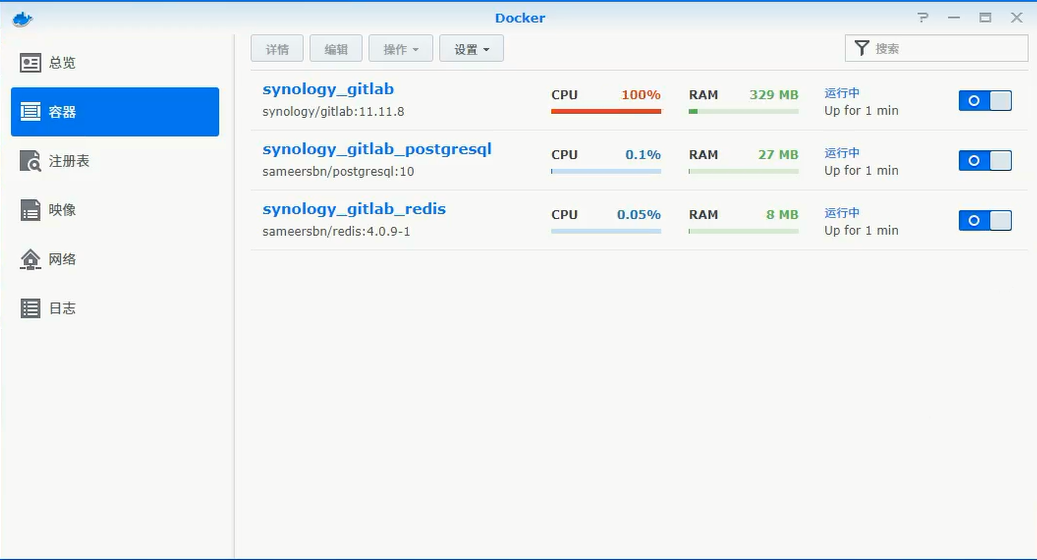1037x560 pixels.
Task: Toggle off the synology_gitlab container switch
Action: [x=985, y=100]
